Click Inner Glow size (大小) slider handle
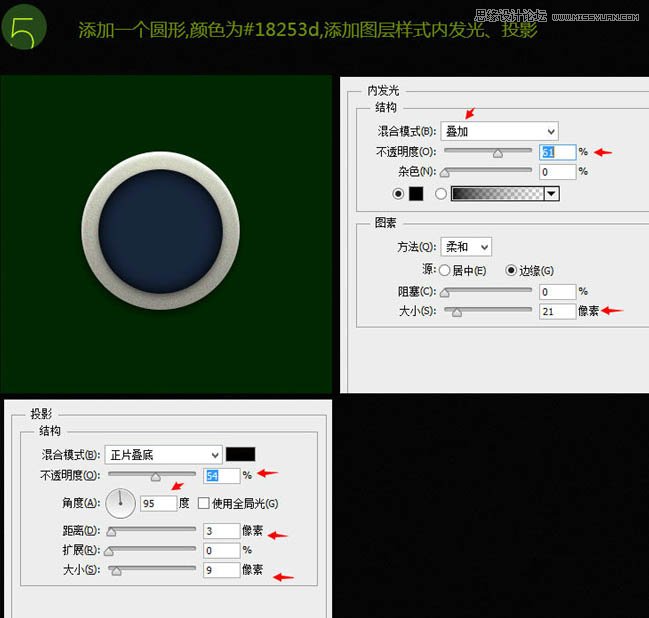This screenshot has width=649, height=618. pyautogui.click(x=457, y=312)
